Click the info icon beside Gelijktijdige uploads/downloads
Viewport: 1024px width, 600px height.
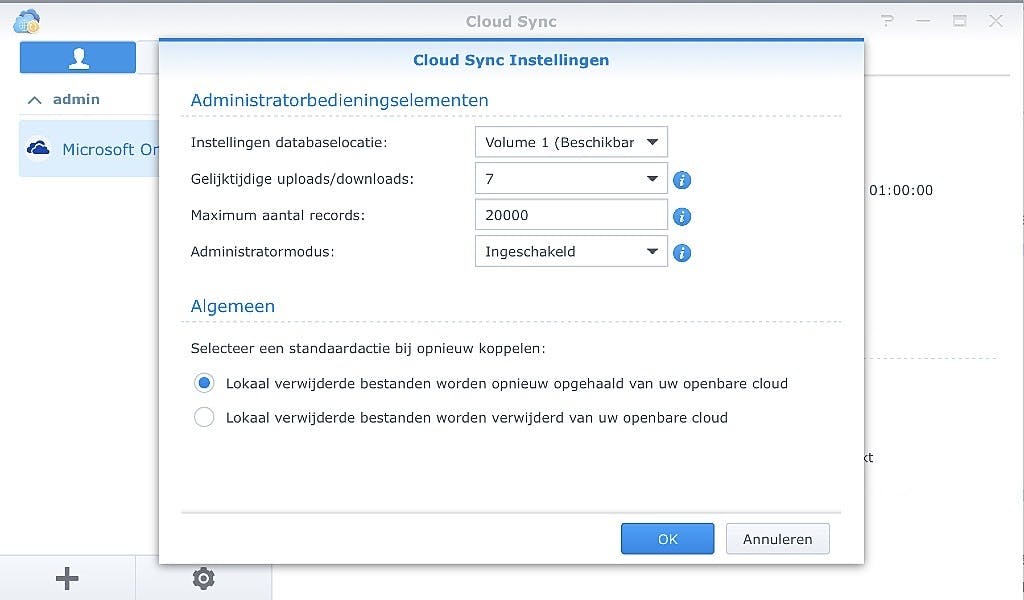[682, 179]
